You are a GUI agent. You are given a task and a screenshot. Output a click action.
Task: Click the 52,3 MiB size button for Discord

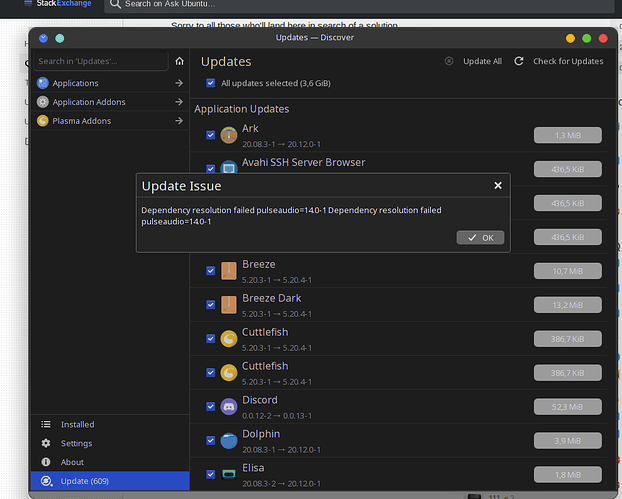(x=568, y=407)
